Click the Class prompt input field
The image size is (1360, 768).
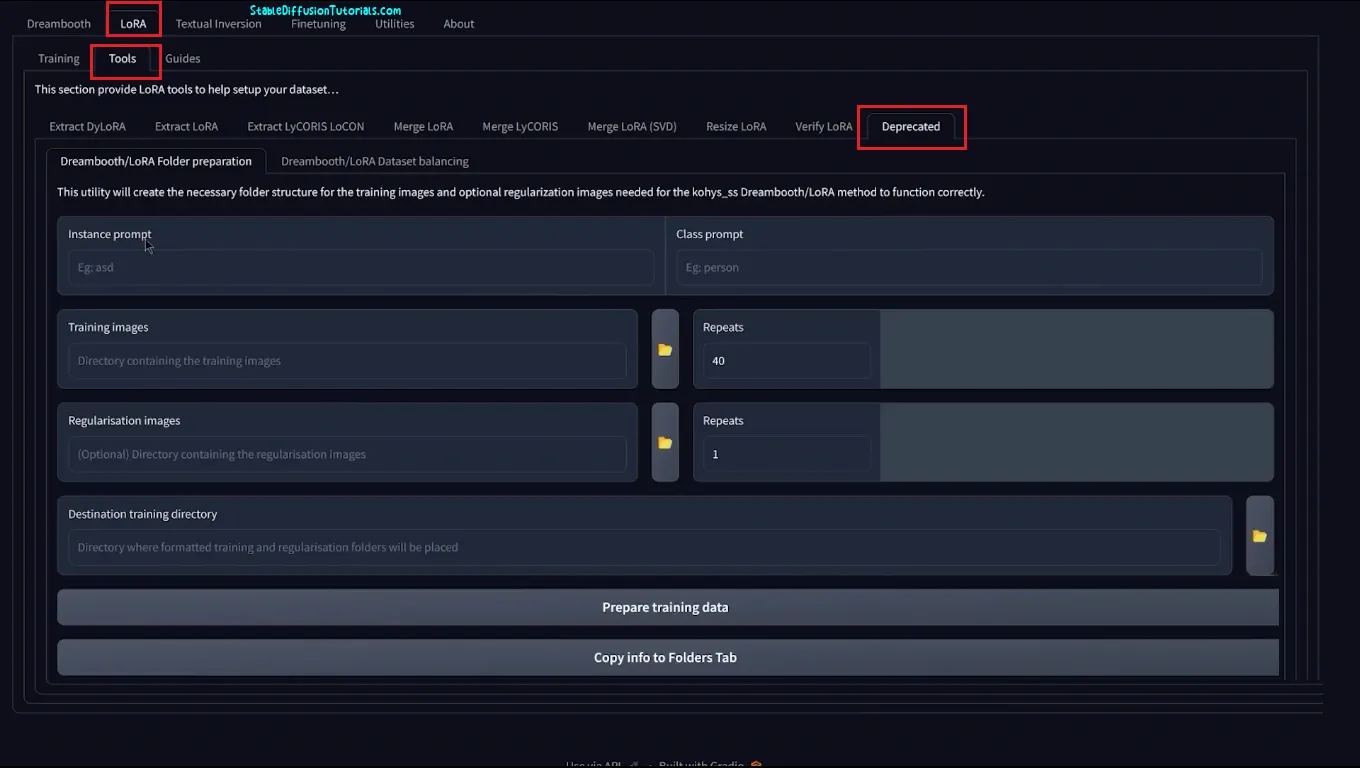click(x=969, y=268)
